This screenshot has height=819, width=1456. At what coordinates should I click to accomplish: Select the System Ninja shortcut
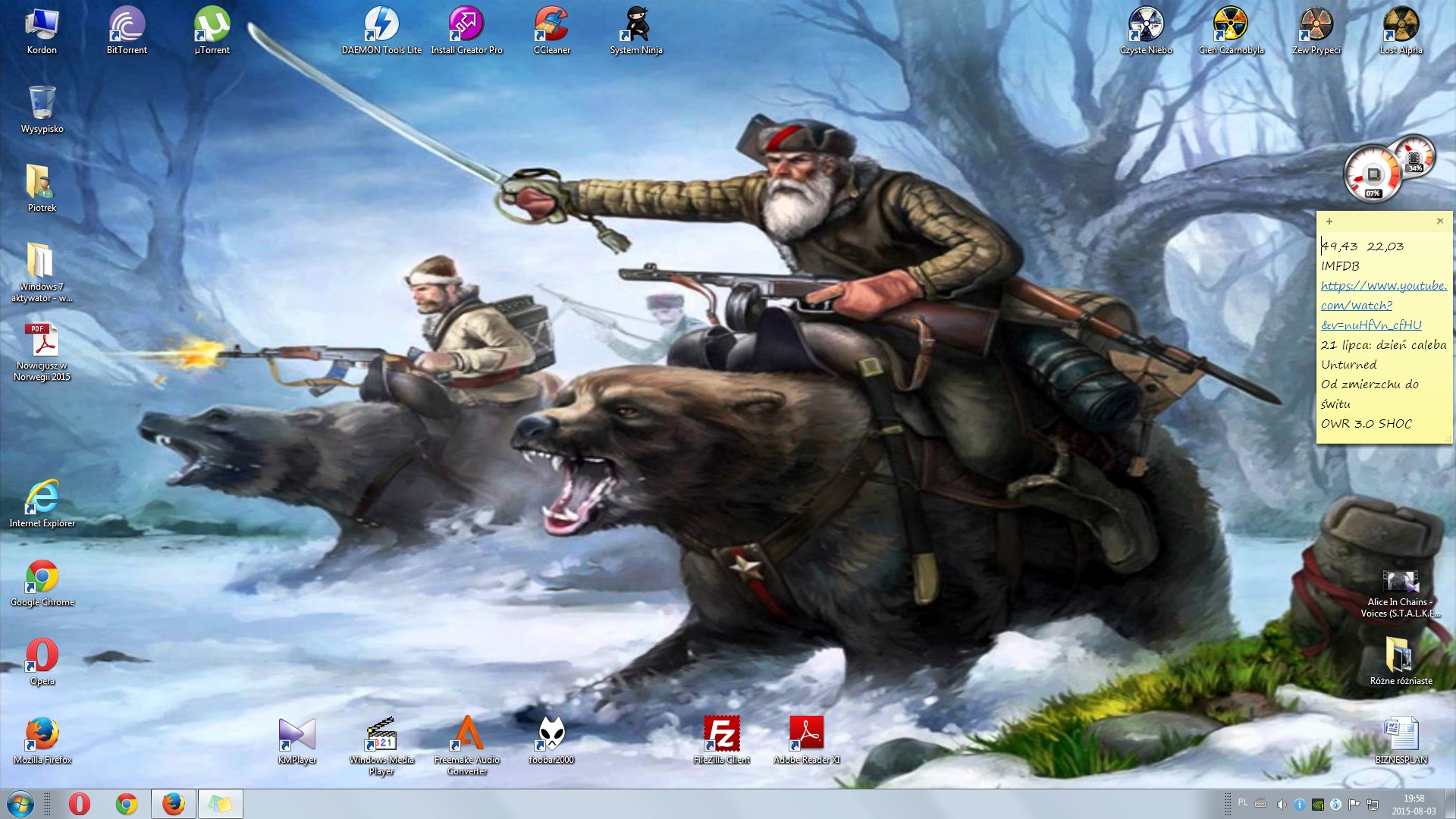click(x=636, y=32)
